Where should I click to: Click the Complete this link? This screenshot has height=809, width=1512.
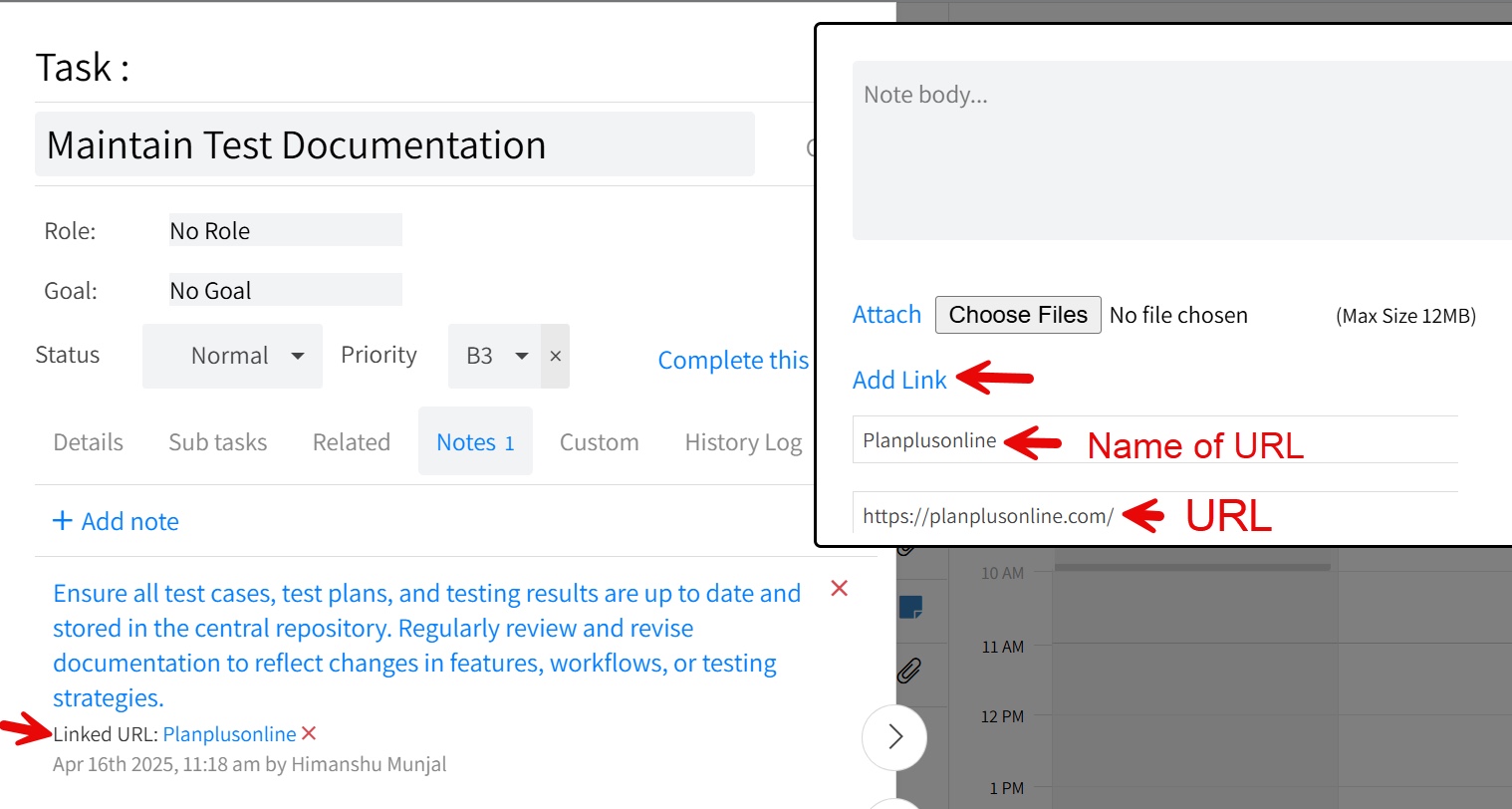point(733,360)
